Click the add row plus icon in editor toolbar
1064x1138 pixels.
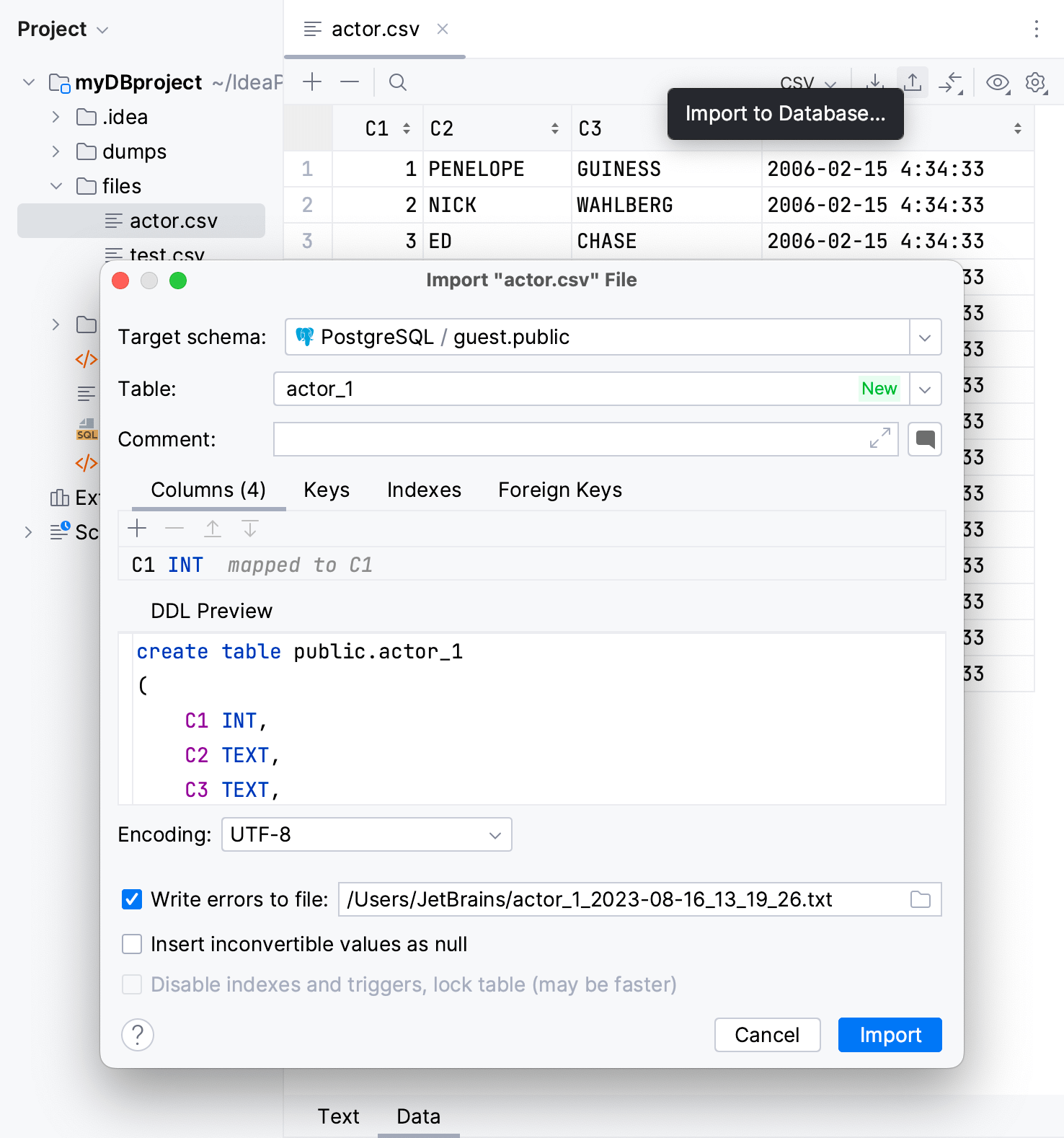312,82
